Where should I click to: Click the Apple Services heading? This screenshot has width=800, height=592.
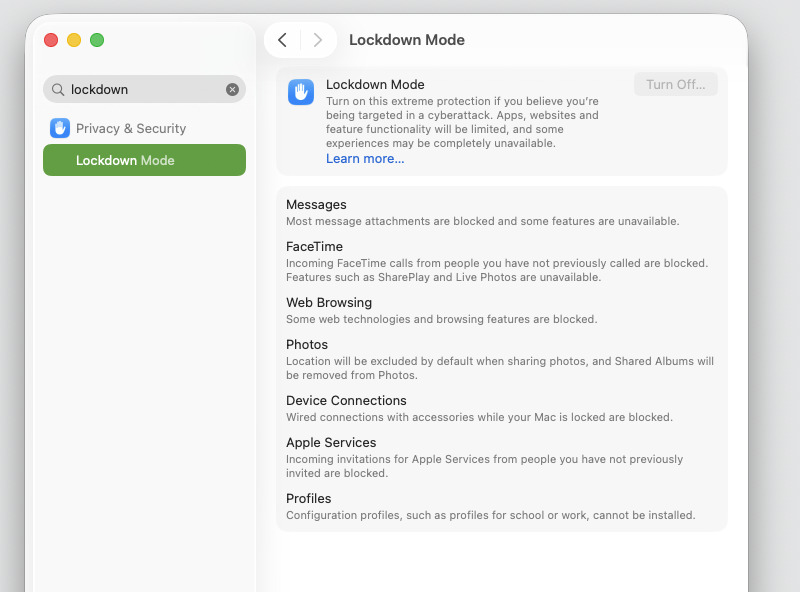331,442
